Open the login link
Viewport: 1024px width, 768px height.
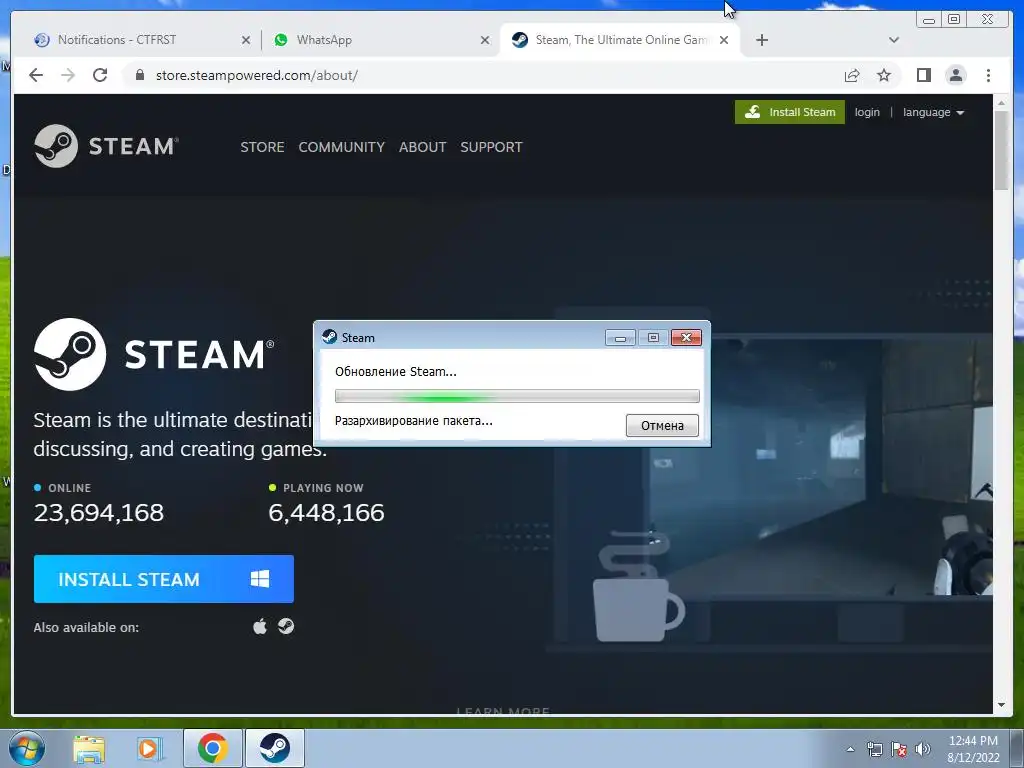click(x=867, y=112)
